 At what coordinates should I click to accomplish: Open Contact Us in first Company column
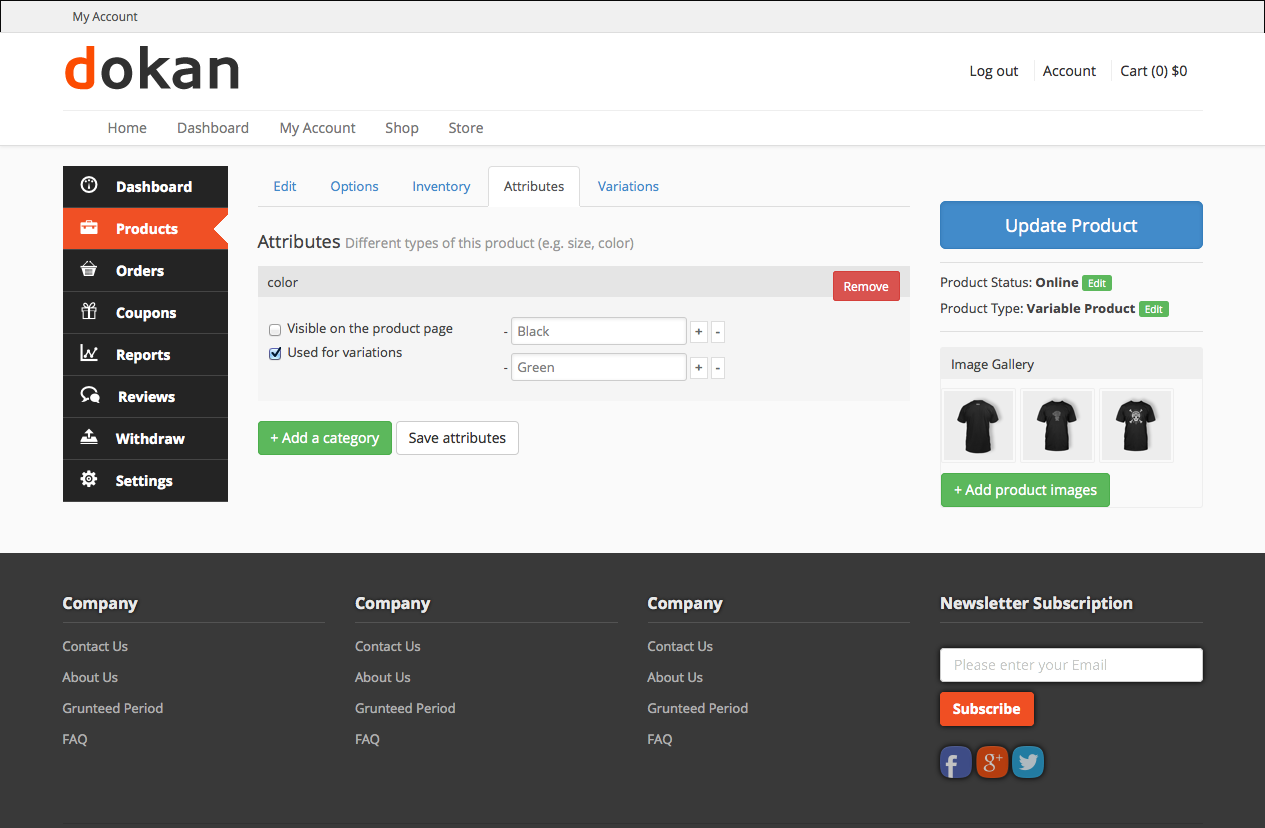(95, 646)
